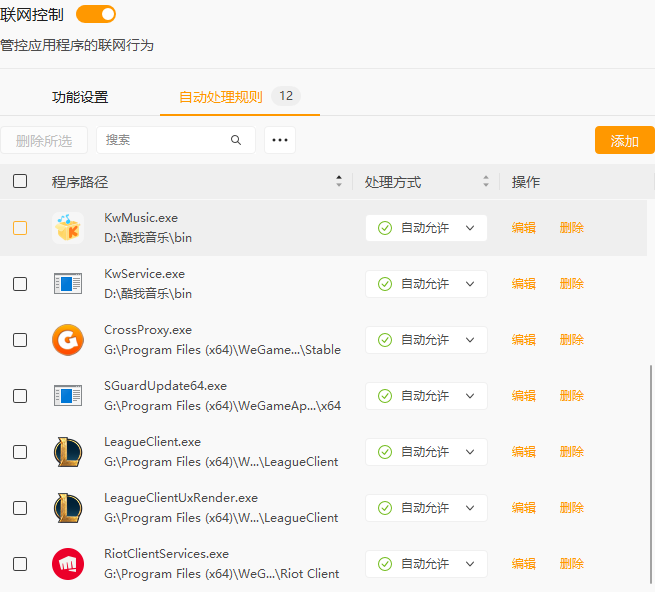Click the SGuardUpdate64.exe window icon
Image resolution: width=655 pixels, height=592 pixels.
coord(68,396)
